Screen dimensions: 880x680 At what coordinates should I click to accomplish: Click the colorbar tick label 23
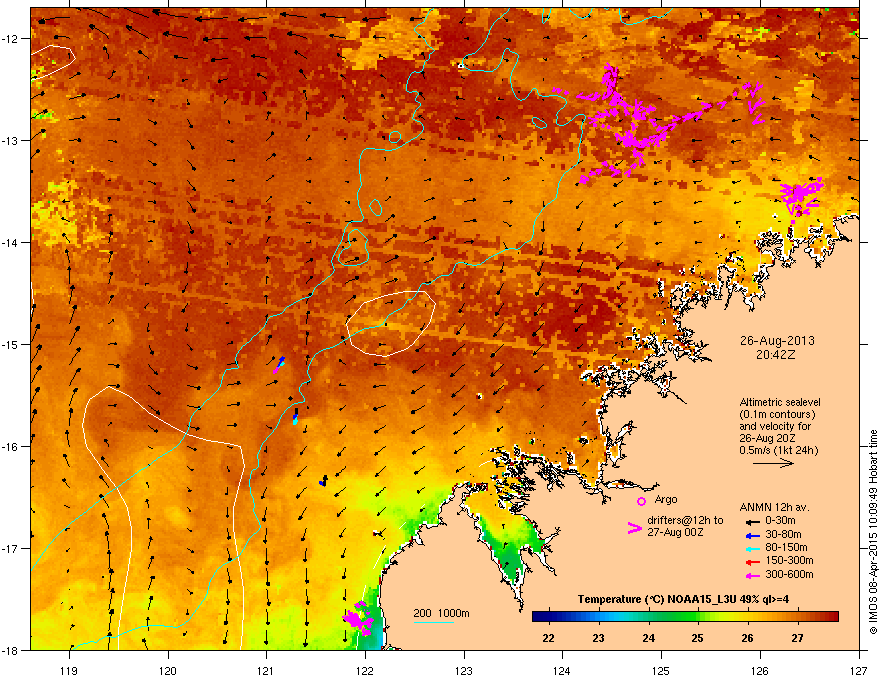pos(599,638)
